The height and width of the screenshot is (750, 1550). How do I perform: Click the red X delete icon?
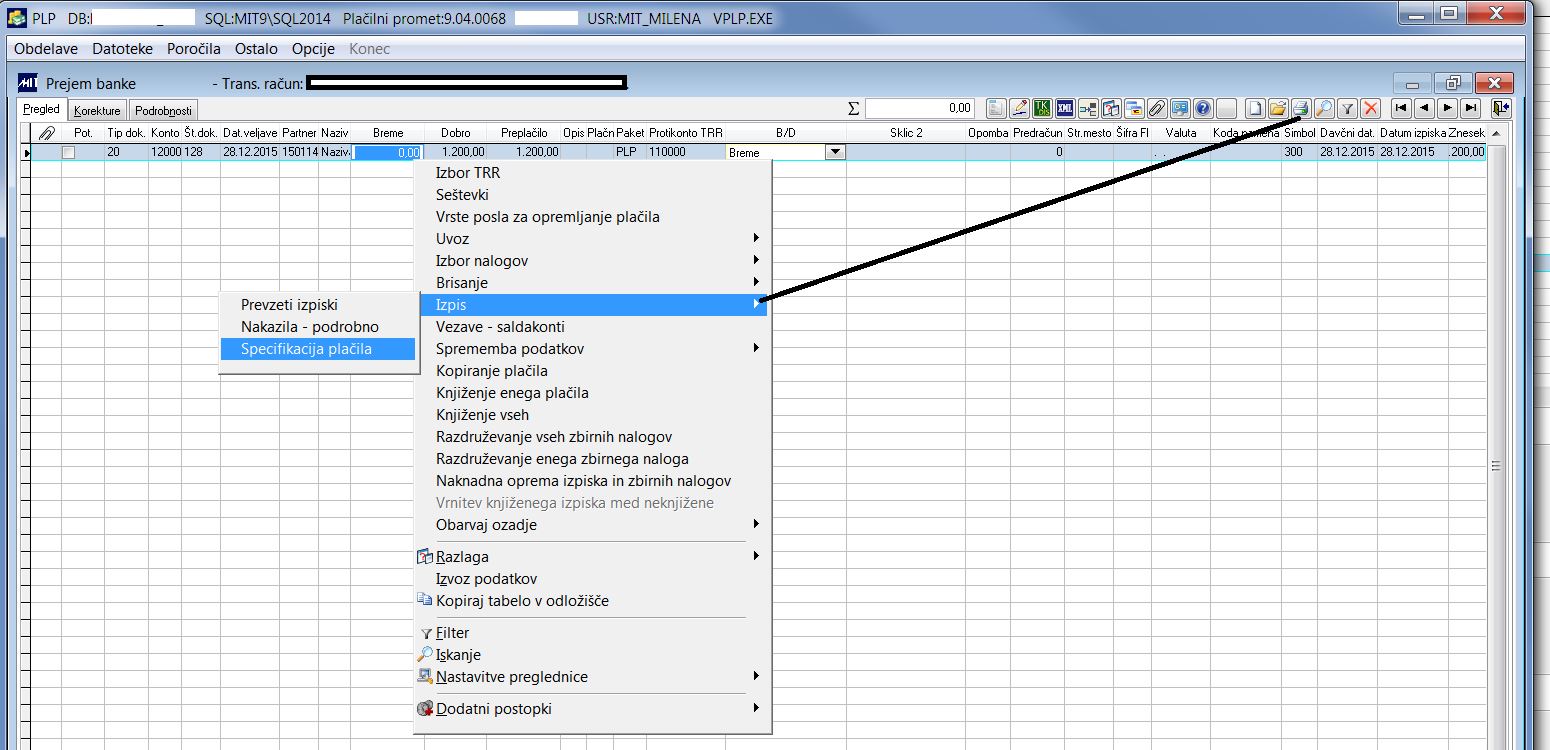(1371, 108)
